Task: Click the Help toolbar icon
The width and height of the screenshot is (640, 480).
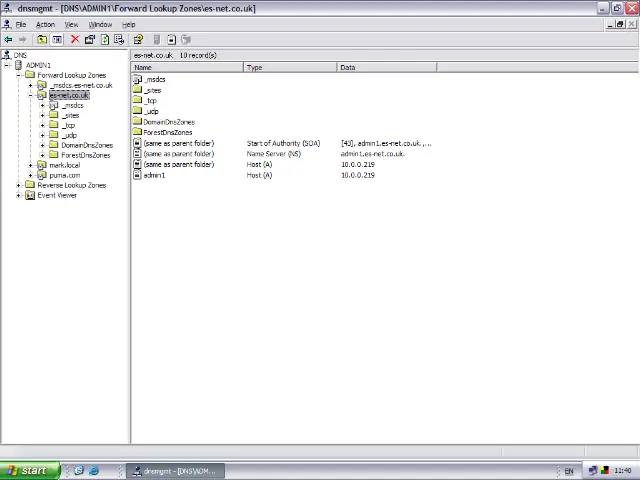Action: pyautogui.click(x=138, y=40)
